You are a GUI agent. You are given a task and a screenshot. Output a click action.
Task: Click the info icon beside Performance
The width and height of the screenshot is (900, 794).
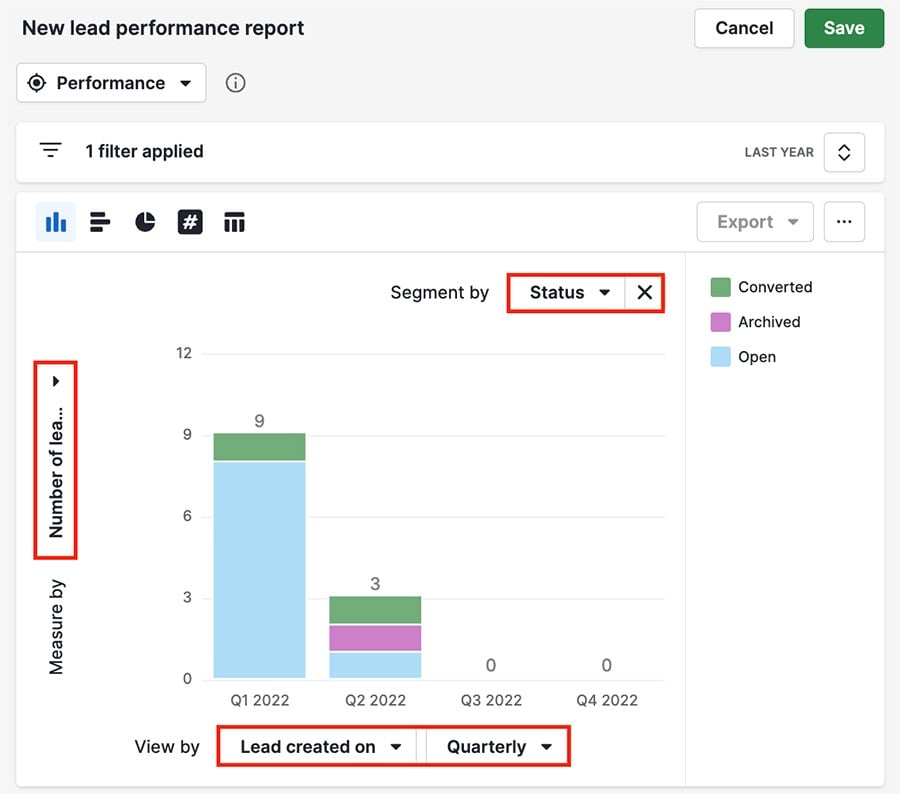pyautogui.click(x=235, y=83)
